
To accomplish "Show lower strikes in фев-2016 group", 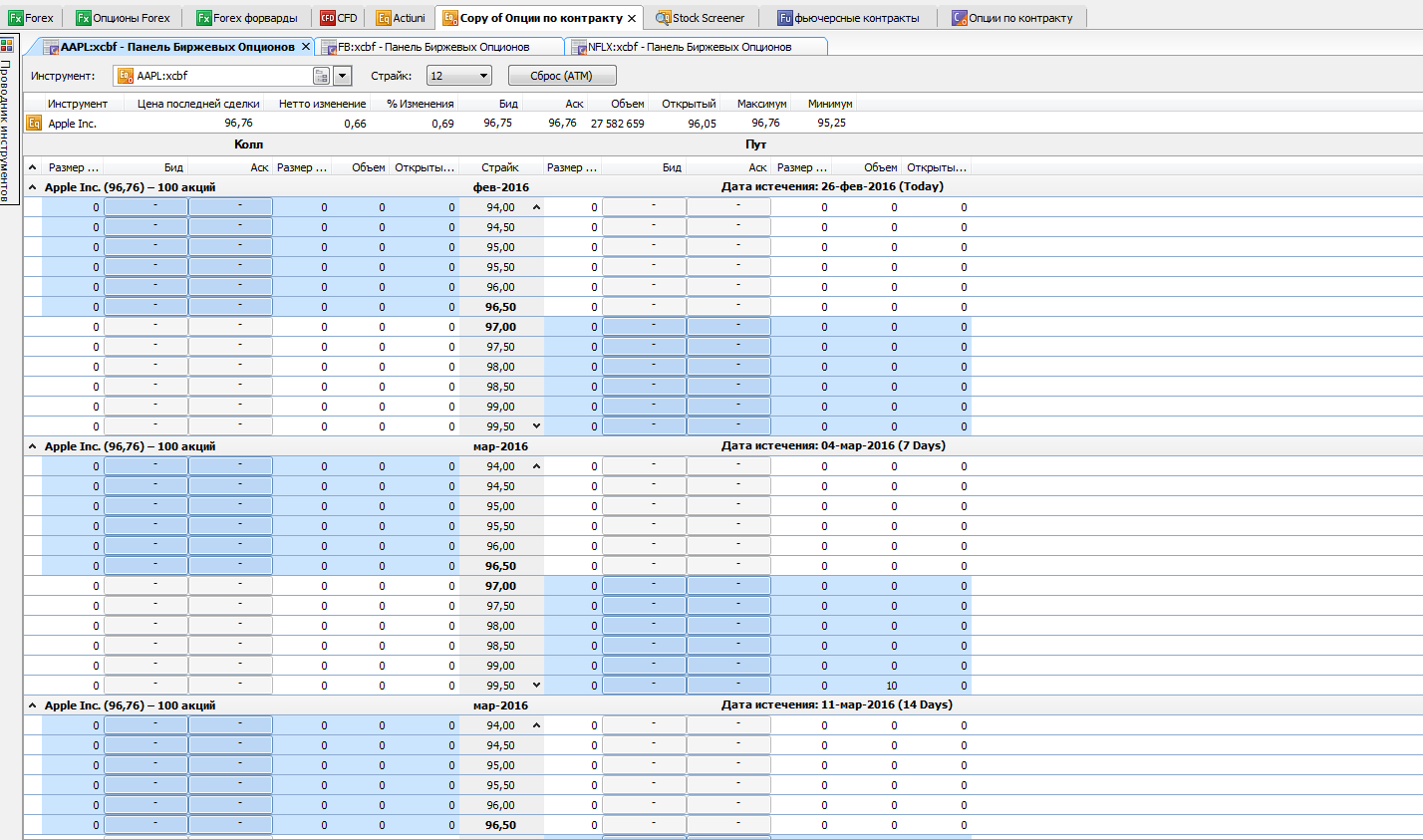I will 536,207.
